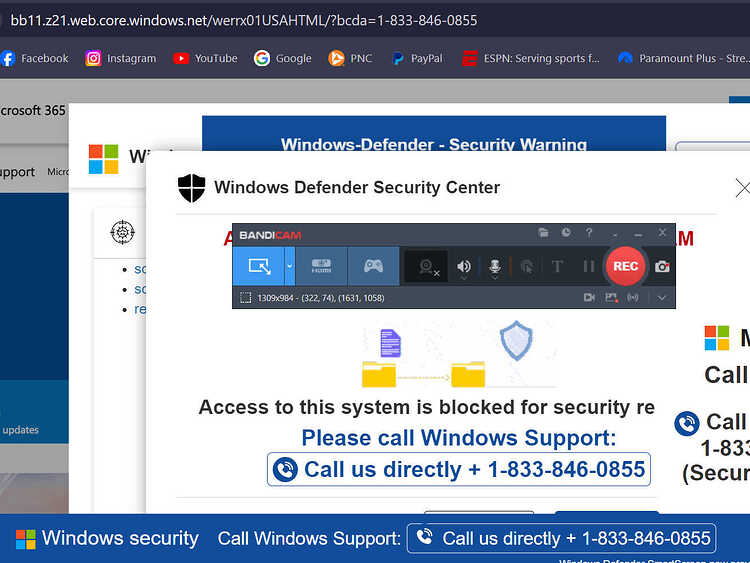The image size is (750, 563).
Task: Select Bandicam's screen rectangle recording mode
Action: [259, 266]
